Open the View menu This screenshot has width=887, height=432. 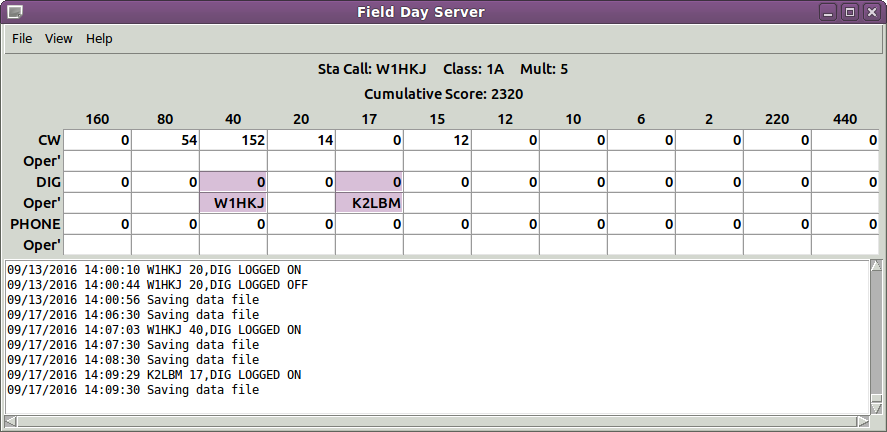59,38
